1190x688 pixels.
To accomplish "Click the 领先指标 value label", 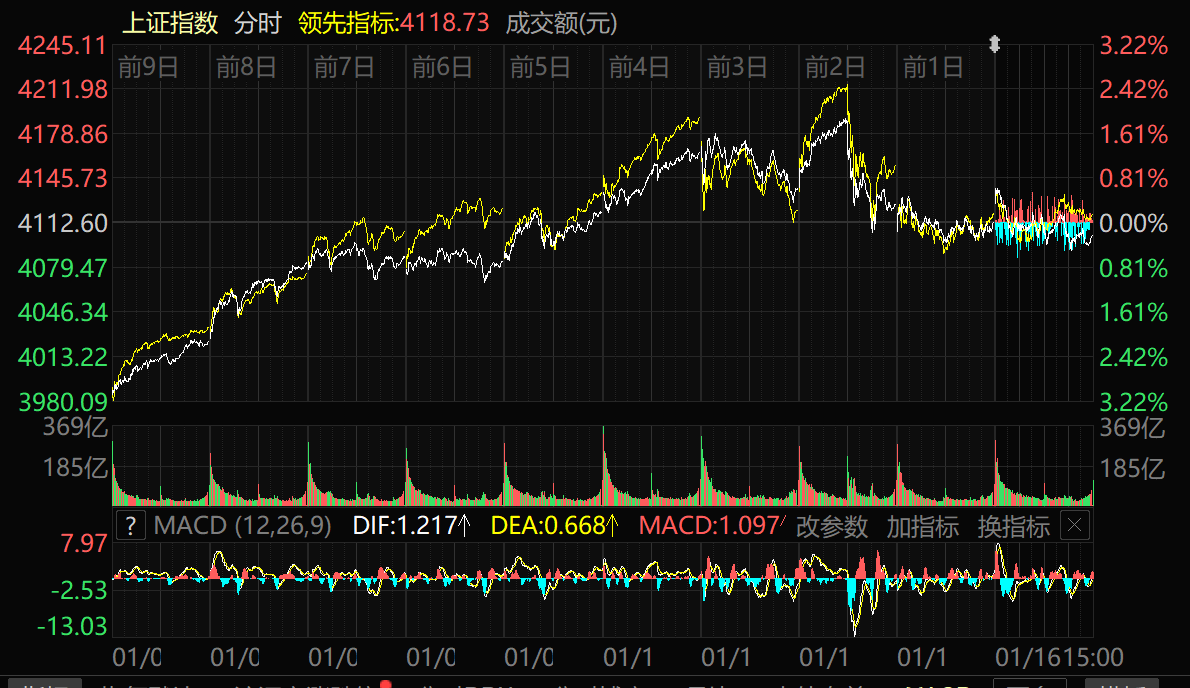I will coord(394,23).
